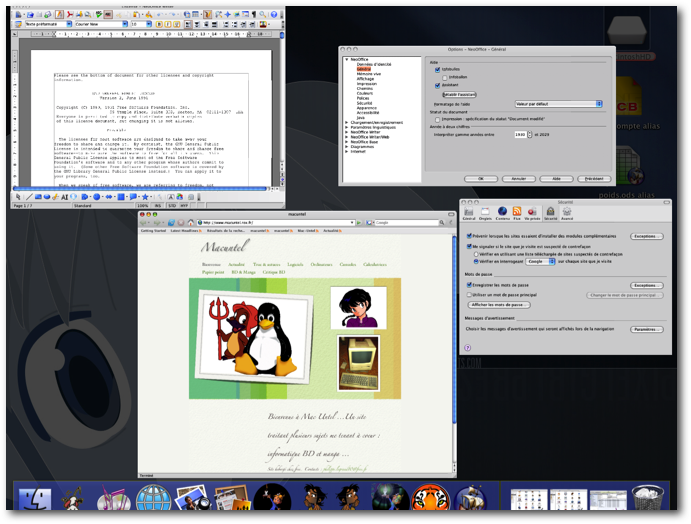This screenshot has height=524, width=691.
Task: Select Mémoire vive in Options tree
Action: [368, 74]
